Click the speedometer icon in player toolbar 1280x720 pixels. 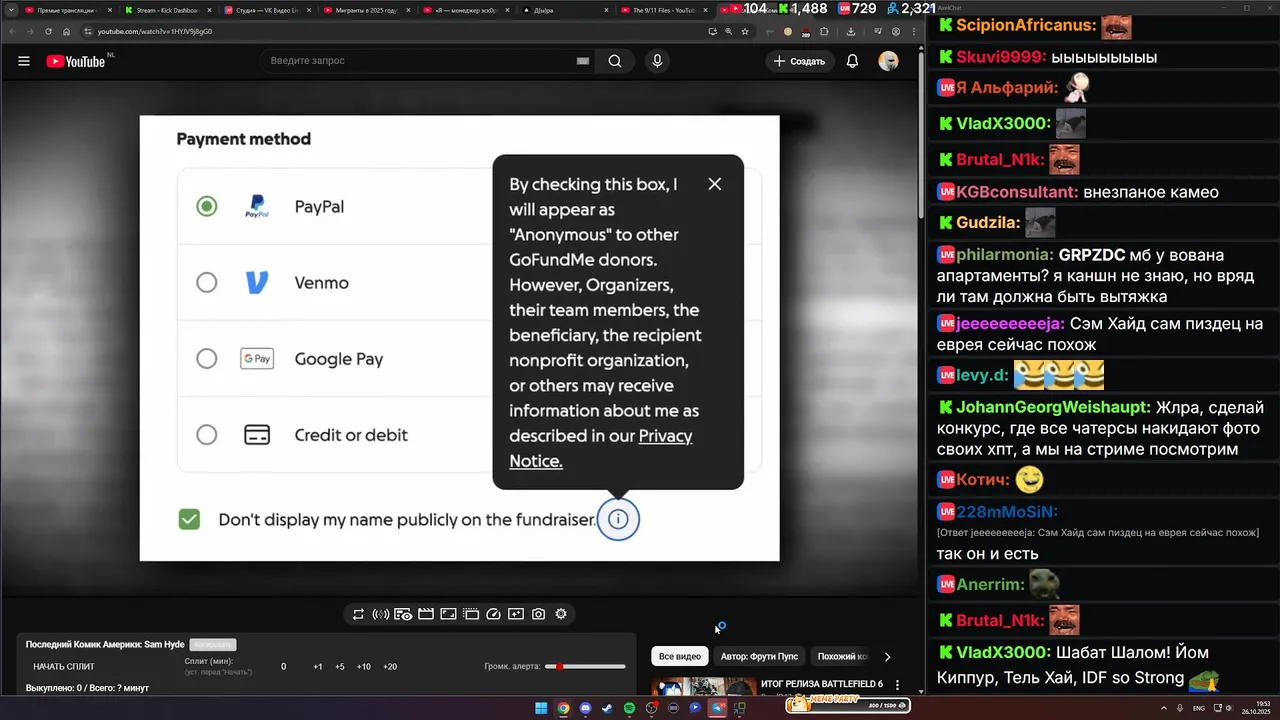click(x=494, y=614)
